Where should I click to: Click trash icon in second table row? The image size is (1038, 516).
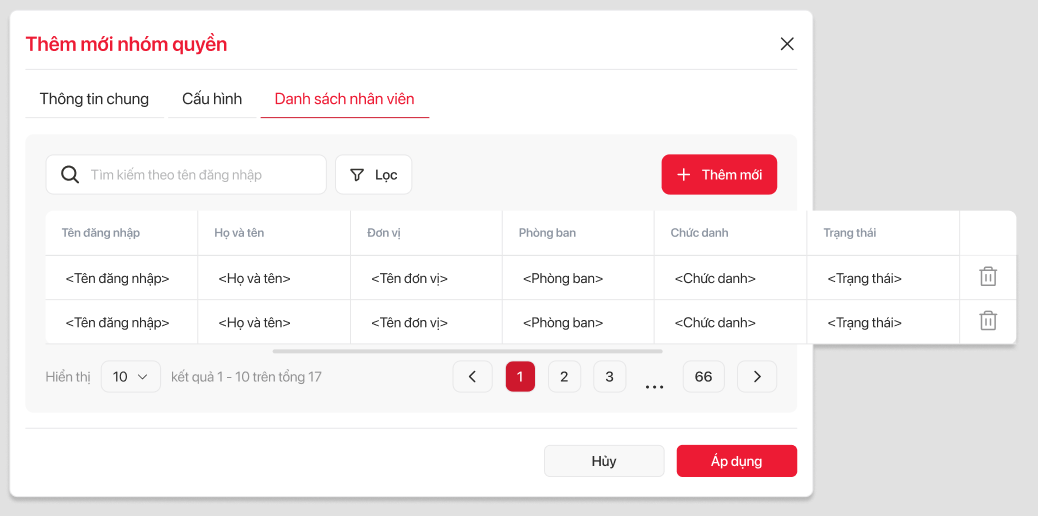point(988,321)
